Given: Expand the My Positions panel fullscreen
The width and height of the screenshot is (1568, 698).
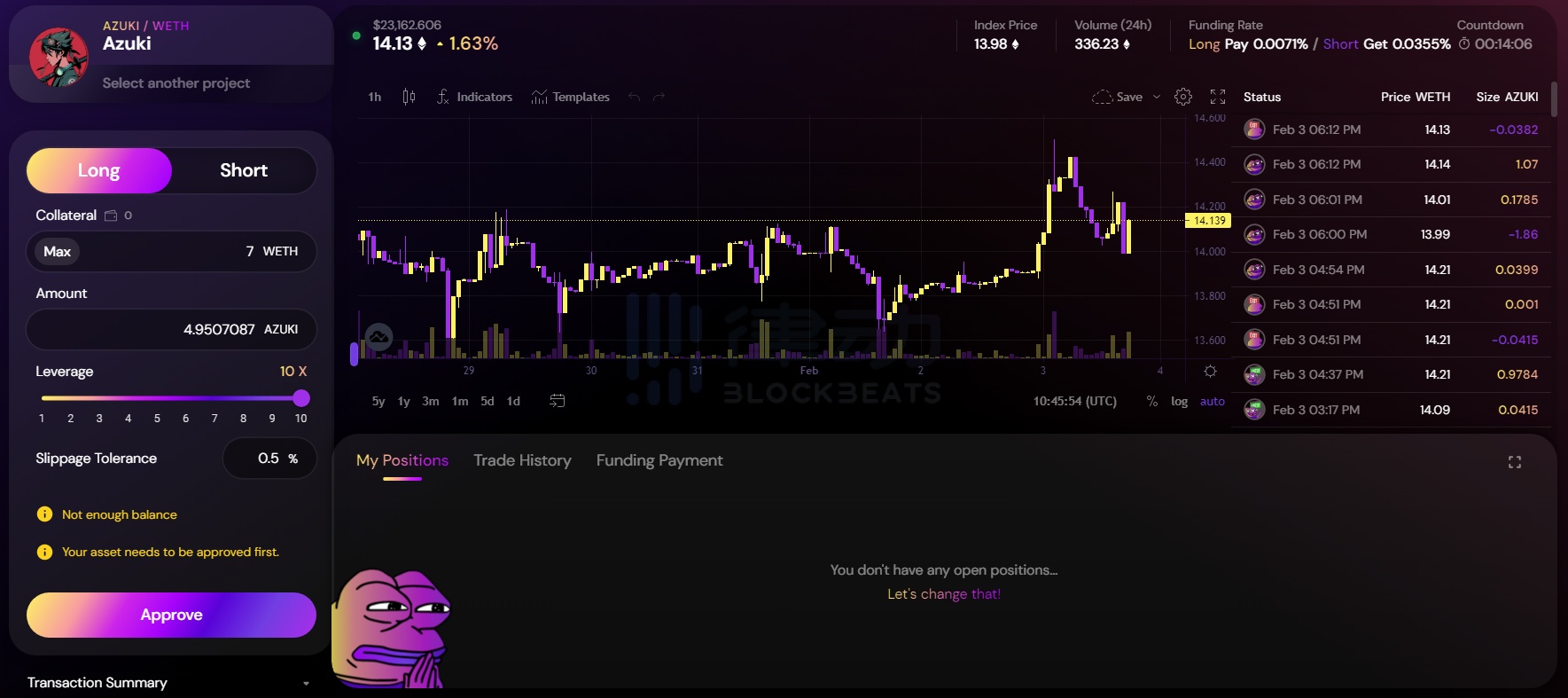Looking at the screenshot, I should [1515, 462].
